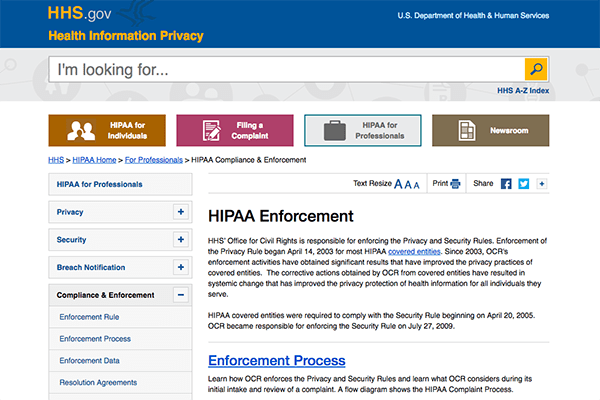Expand the Privacy sidebar section
Viewport: 600px width, 400px height.
[181, 212]
